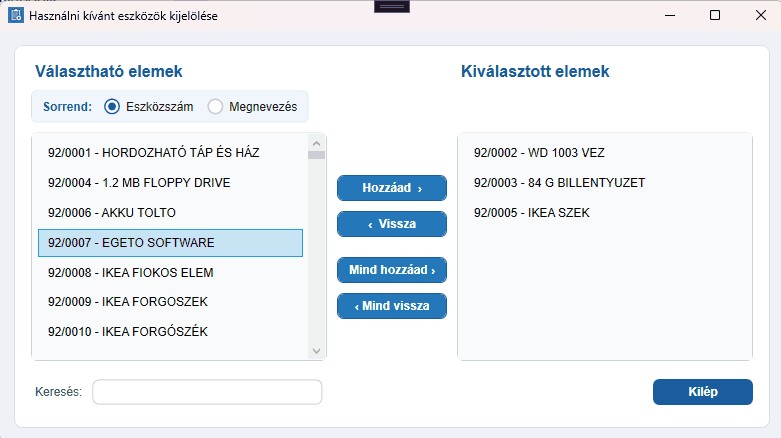Click the available list scrollbar thumb

(x=316, y=155)
